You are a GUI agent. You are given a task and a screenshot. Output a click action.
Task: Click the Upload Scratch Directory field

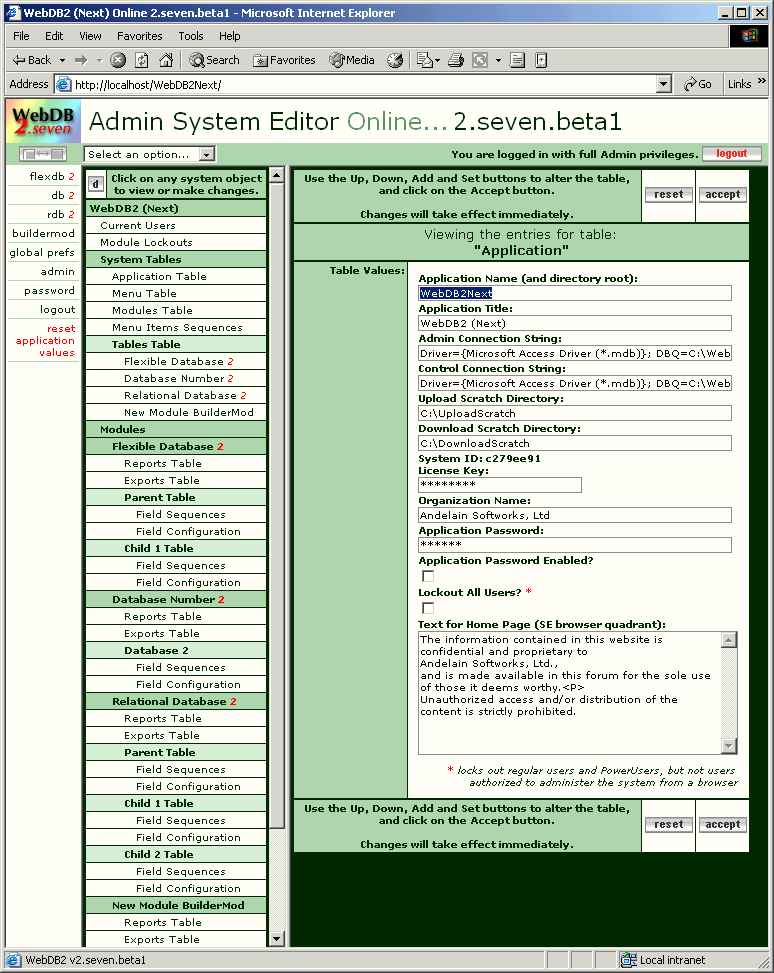pyautogui.click(x=575, y=413)
